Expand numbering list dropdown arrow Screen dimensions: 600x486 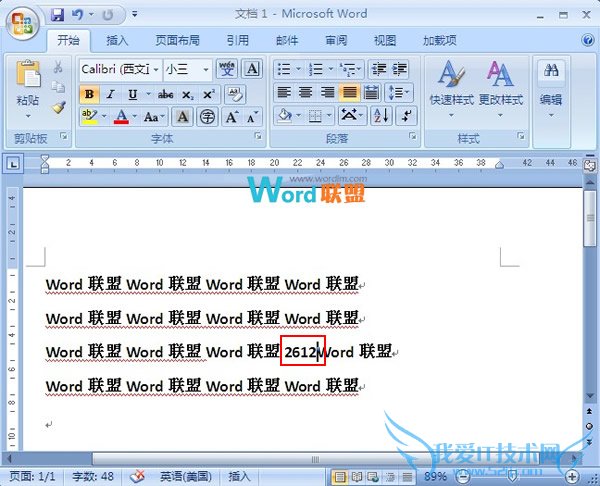[330, 69]
